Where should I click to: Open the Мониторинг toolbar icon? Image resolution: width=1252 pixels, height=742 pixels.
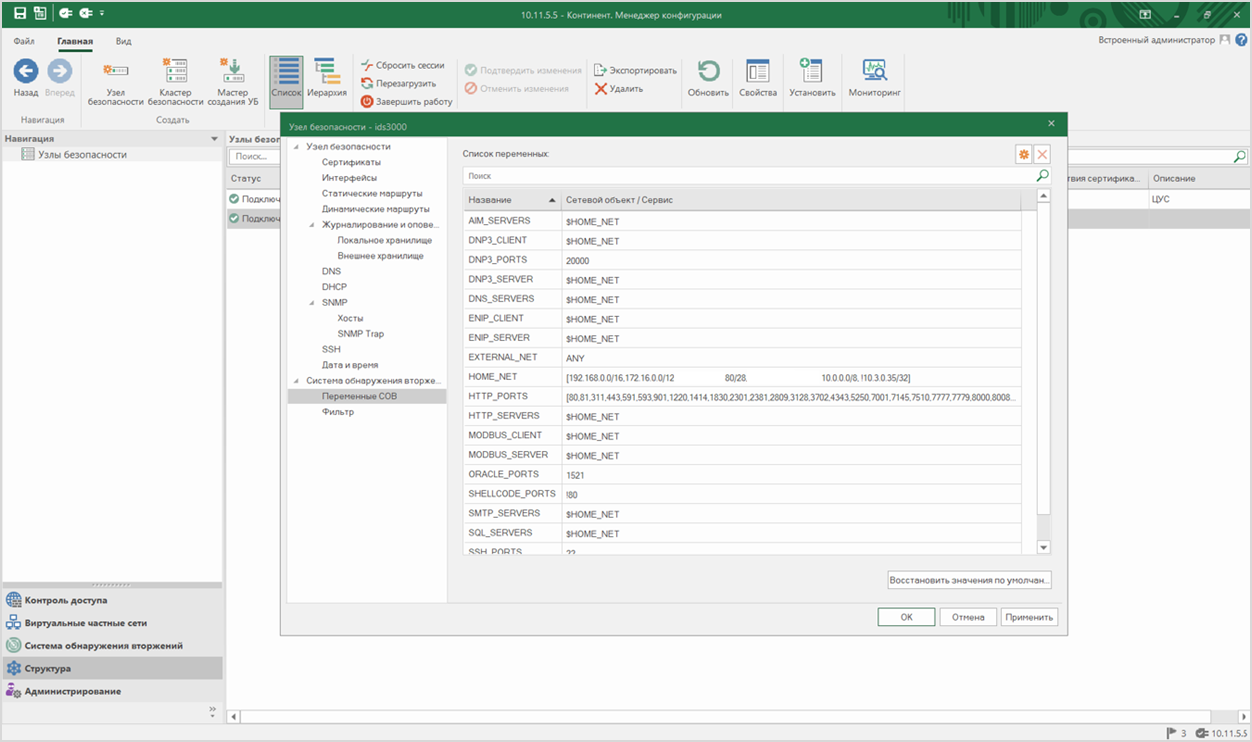pyautogui.click(x=874, y=72)
